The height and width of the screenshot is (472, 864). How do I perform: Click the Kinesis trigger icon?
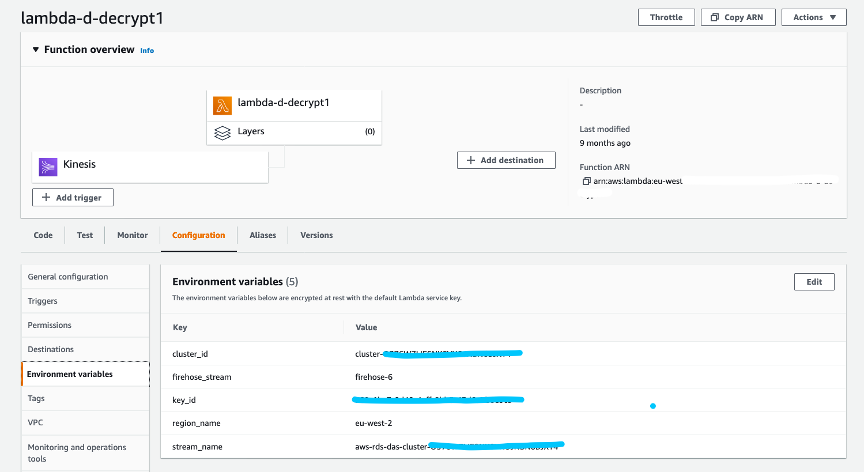(48, 166)
